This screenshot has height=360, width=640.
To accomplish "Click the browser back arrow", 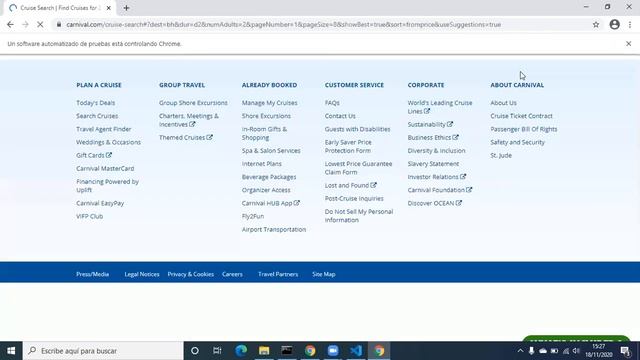I will [x=10, y=24].
